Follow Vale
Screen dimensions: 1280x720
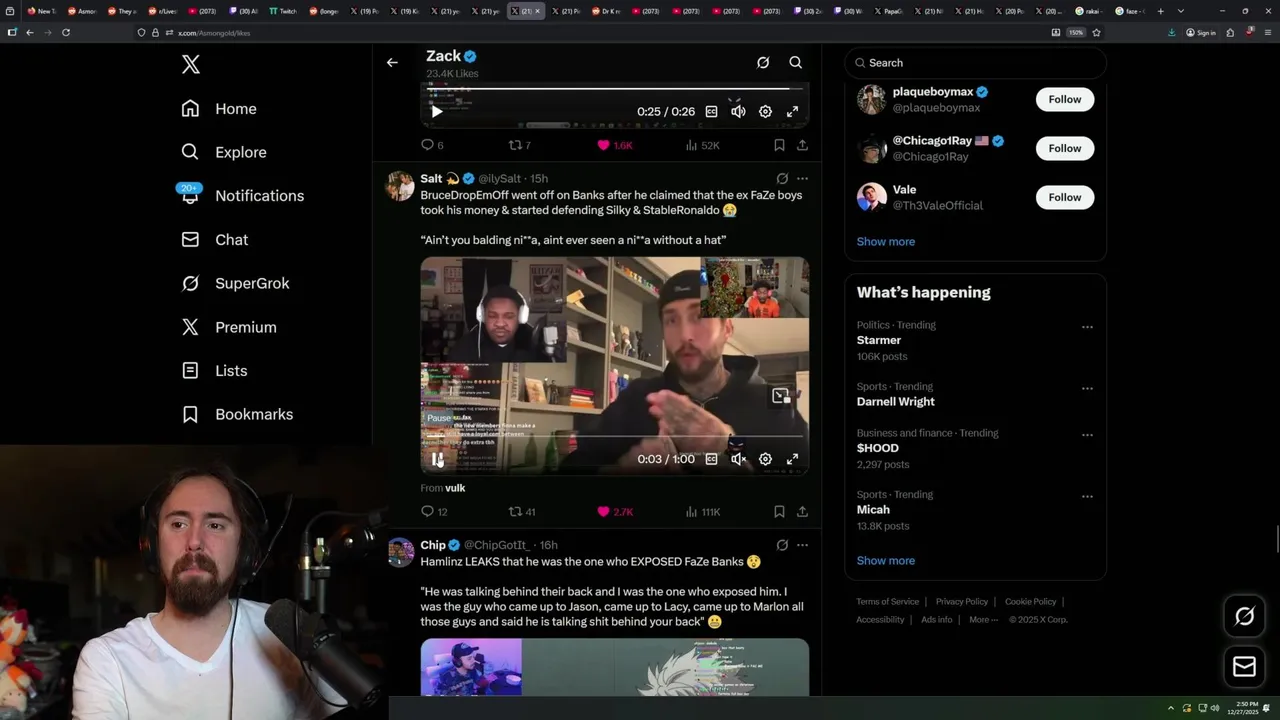tap(1065, 197)
